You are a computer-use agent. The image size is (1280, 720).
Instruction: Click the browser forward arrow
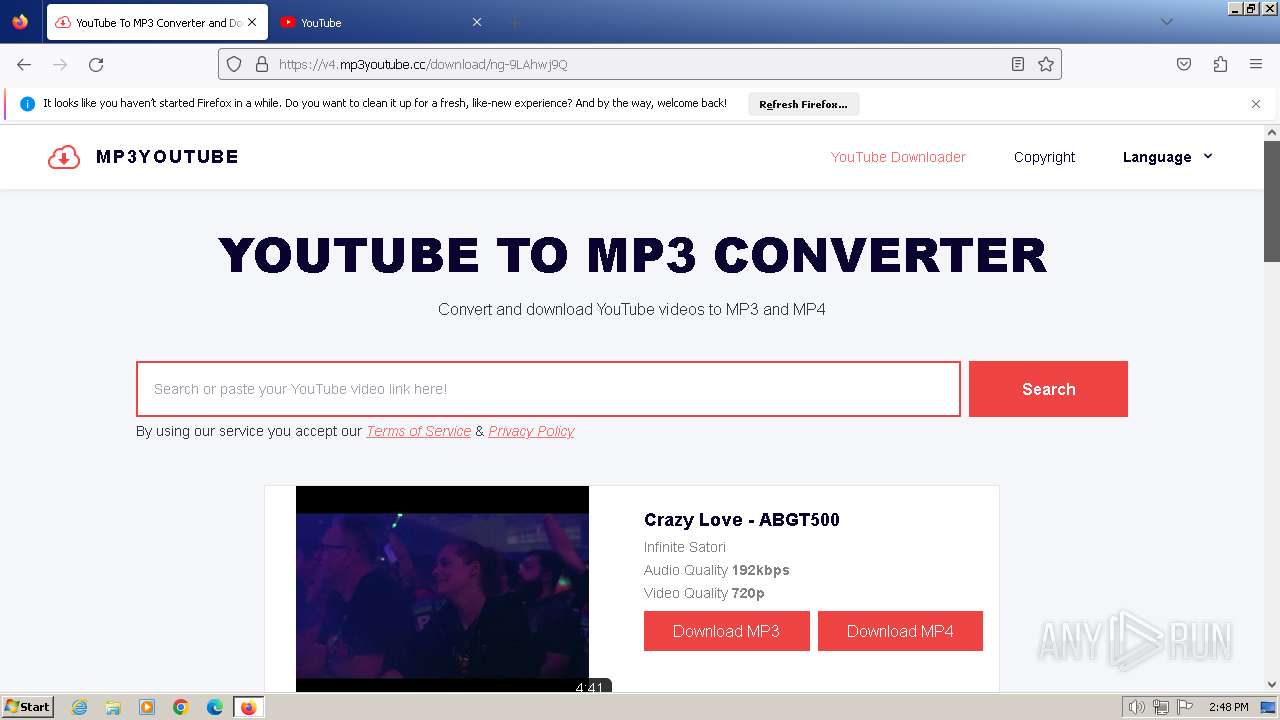[60, 64]
